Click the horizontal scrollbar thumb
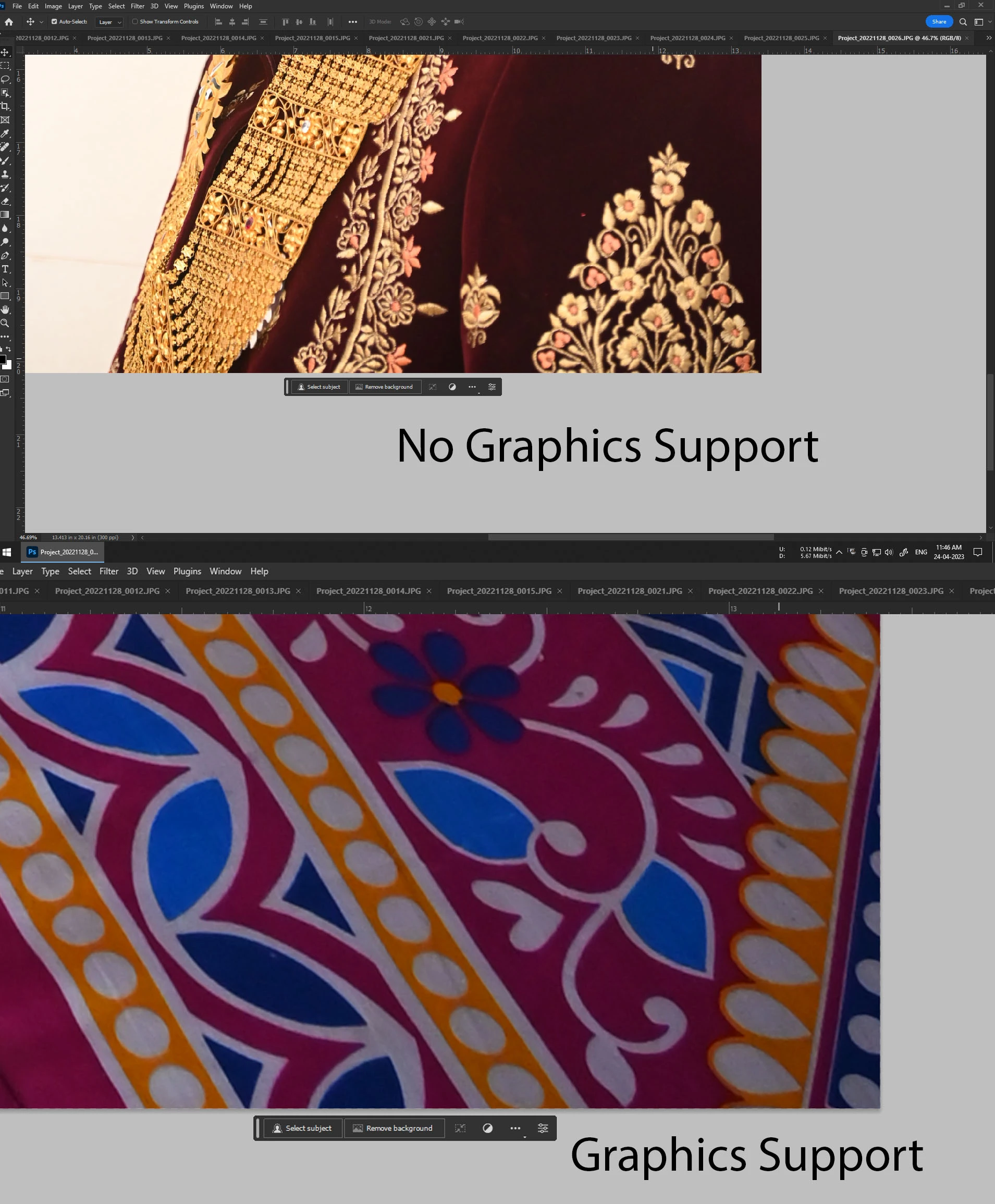This screenshot has width=995, height=1204. coord(631,537)
